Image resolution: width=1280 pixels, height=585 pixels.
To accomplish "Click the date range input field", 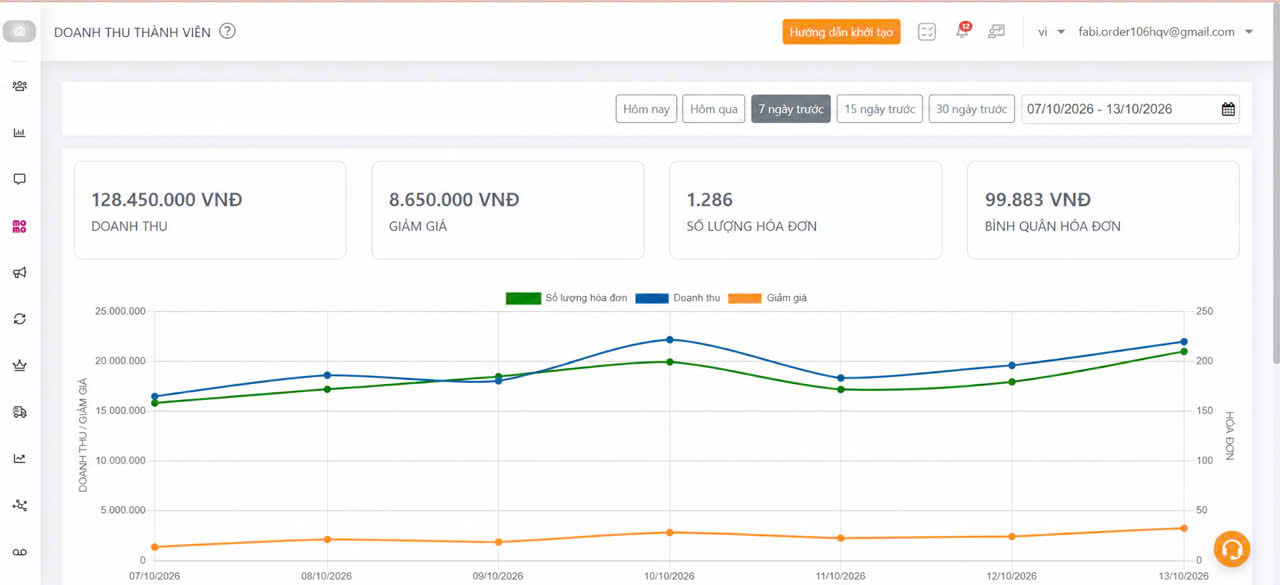I will [x=1130, y=109].
